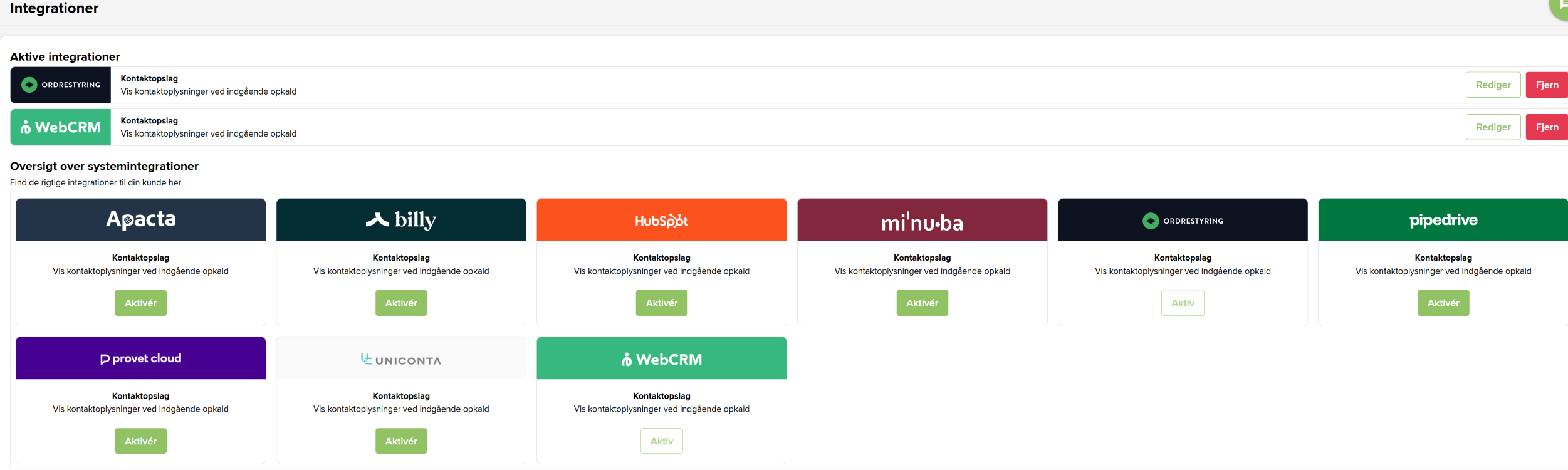Activate the billy integration
The height and width of the screenshot is (470, 1568).
pyautogui.click(x=401, y=303)
